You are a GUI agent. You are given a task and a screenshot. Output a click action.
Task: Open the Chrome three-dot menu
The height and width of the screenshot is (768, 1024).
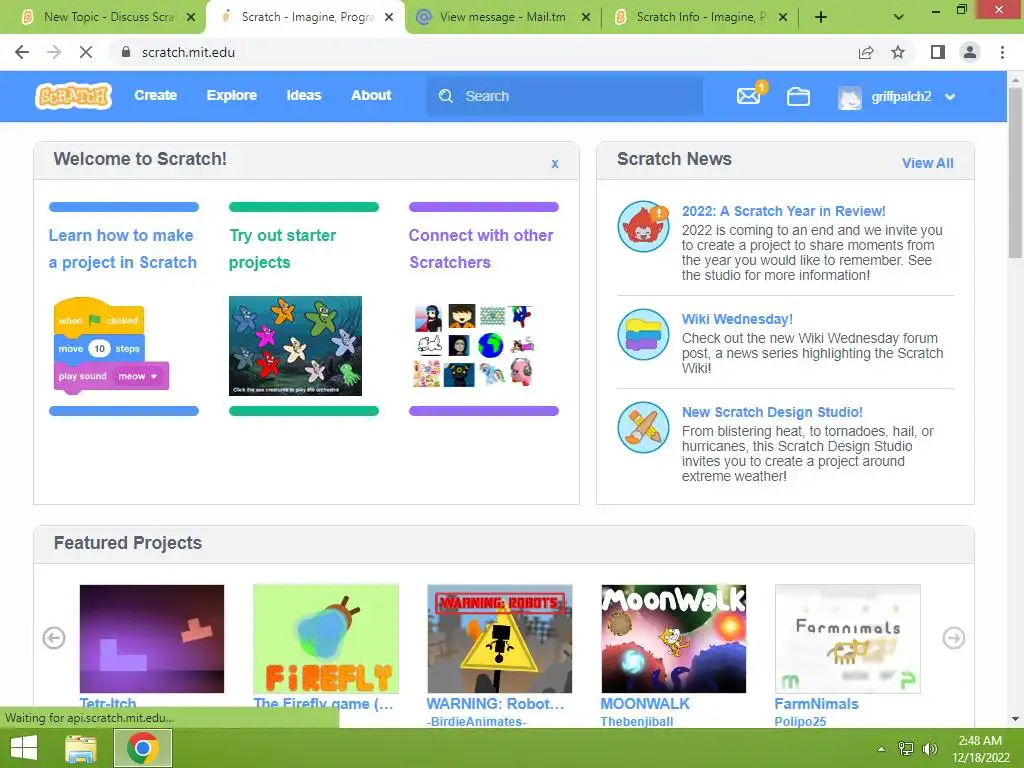[1002, 52]
